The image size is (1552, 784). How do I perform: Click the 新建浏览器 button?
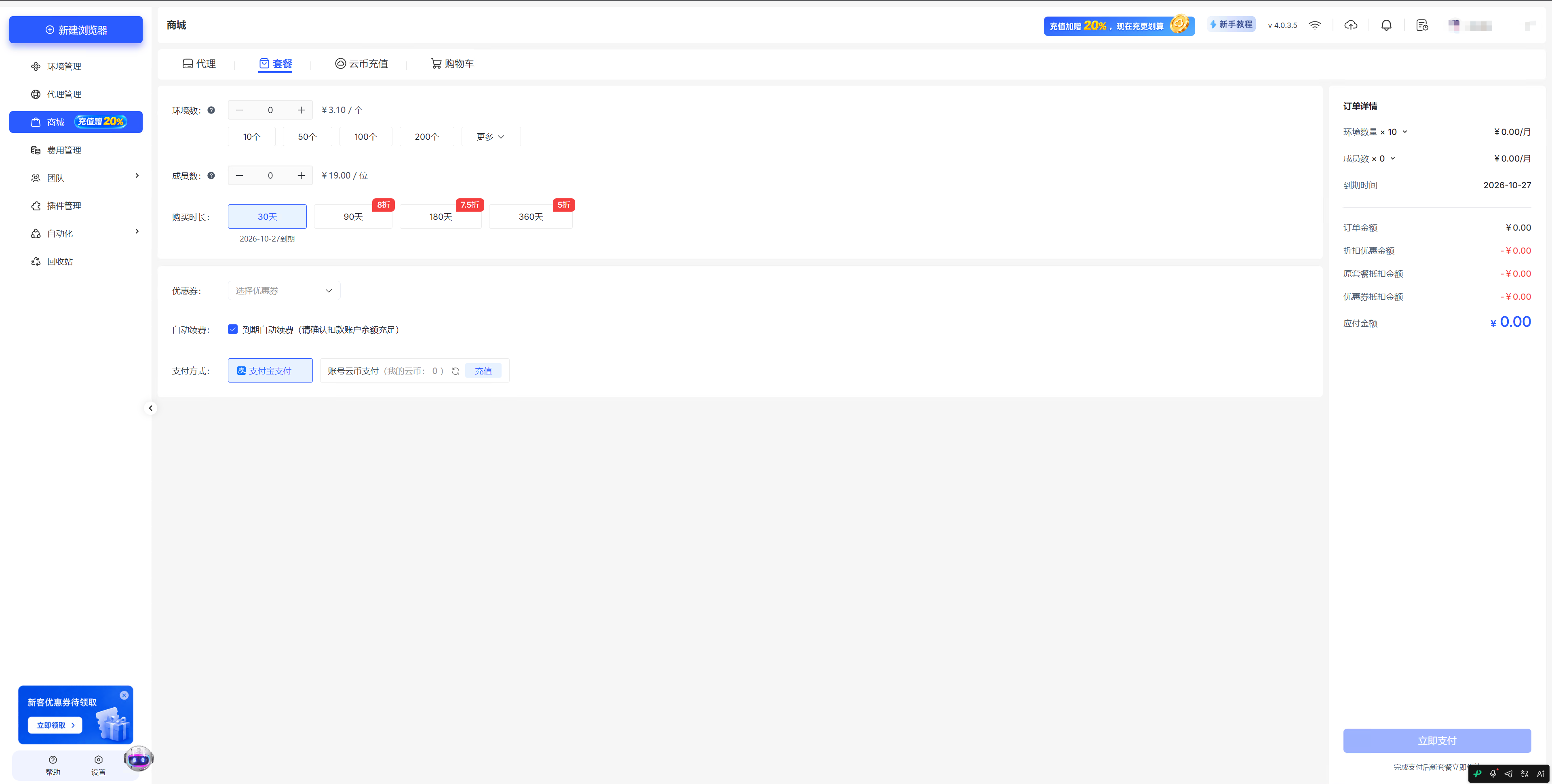(76, 30)
